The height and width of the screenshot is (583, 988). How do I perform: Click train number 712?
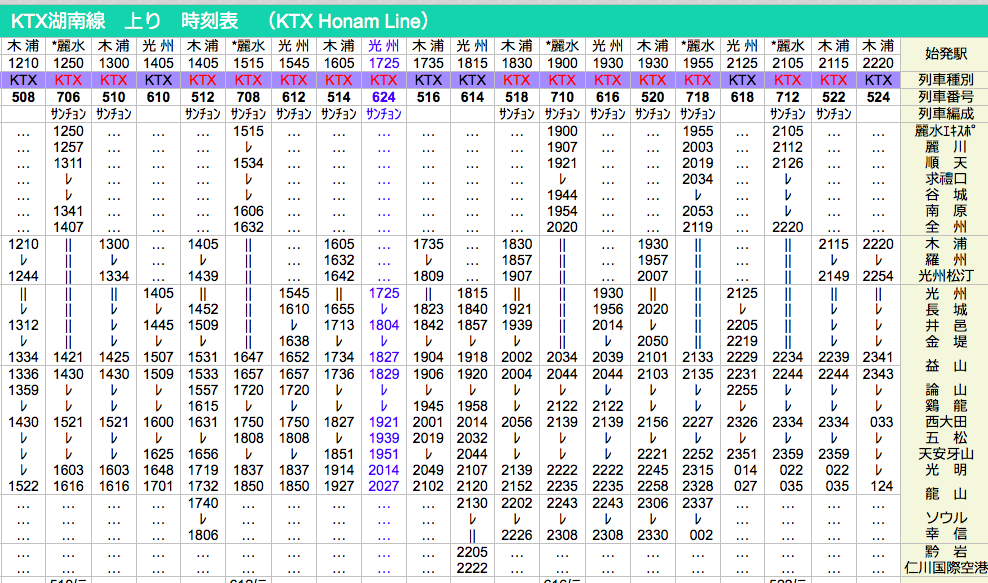[x=788, y=97]
